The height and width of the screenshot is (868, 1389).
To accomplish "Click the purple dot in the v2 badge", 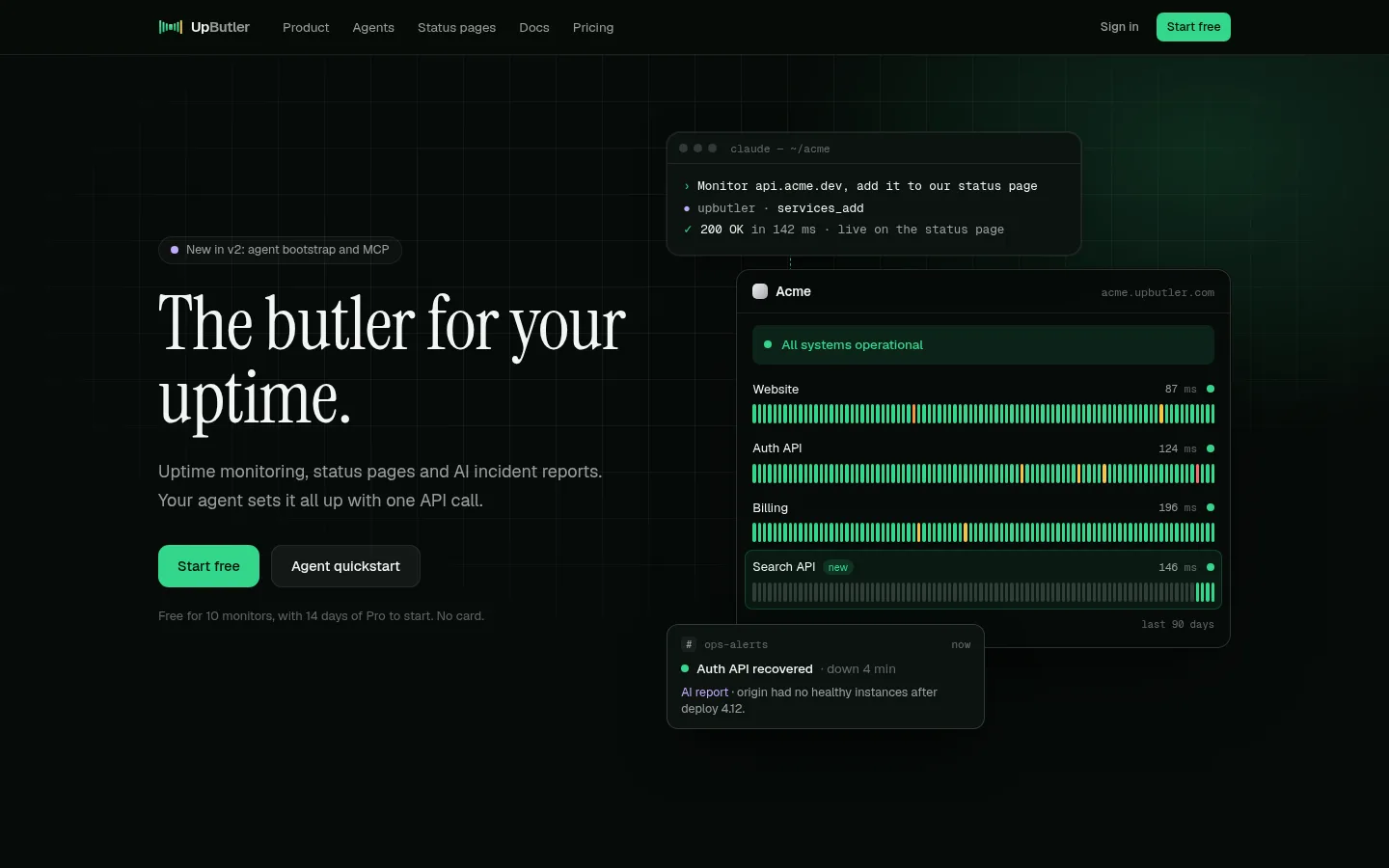I will pos(175,250).
